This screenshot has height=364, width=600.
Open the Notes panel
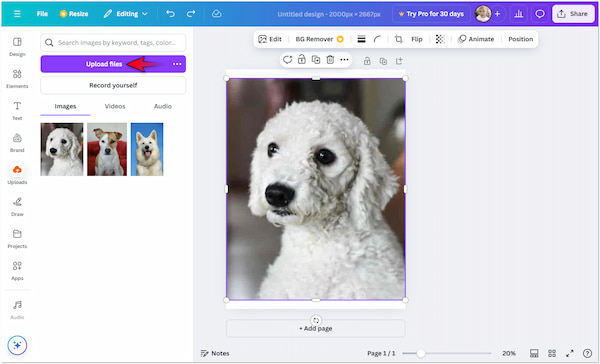(215, 353)
